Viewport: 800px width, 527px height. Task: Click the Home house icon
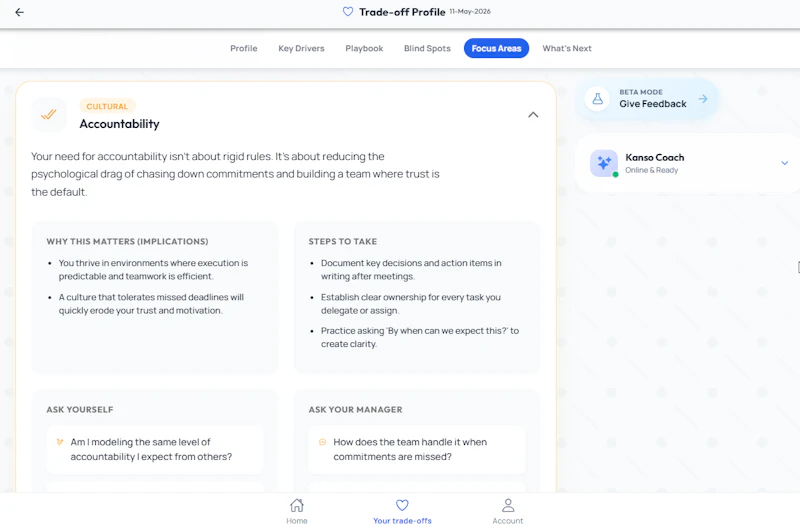pos(296,505)
